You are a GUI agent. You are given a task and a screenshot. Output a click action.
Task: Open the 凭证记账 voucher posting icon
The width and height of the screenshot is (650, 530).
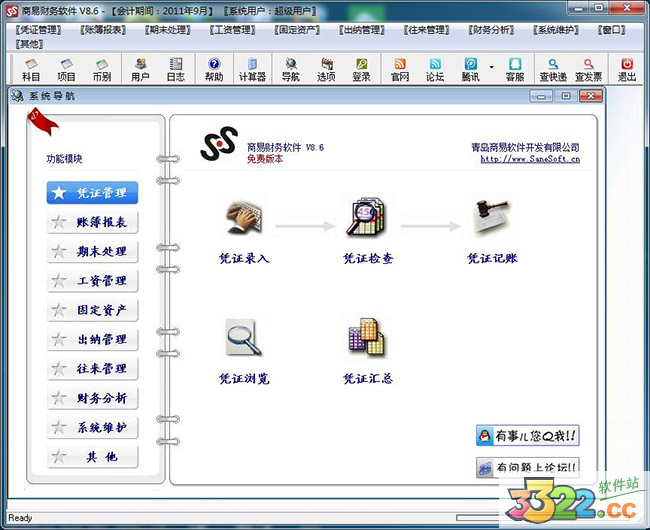click(x=492, y=217)
